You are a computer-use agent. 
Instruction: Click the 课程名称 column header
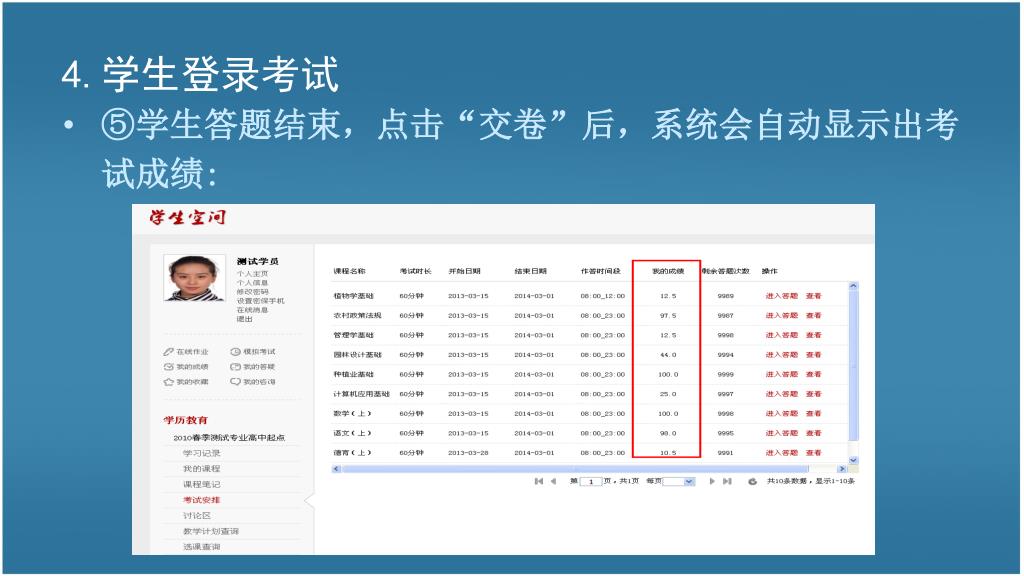tap(349, 271)
